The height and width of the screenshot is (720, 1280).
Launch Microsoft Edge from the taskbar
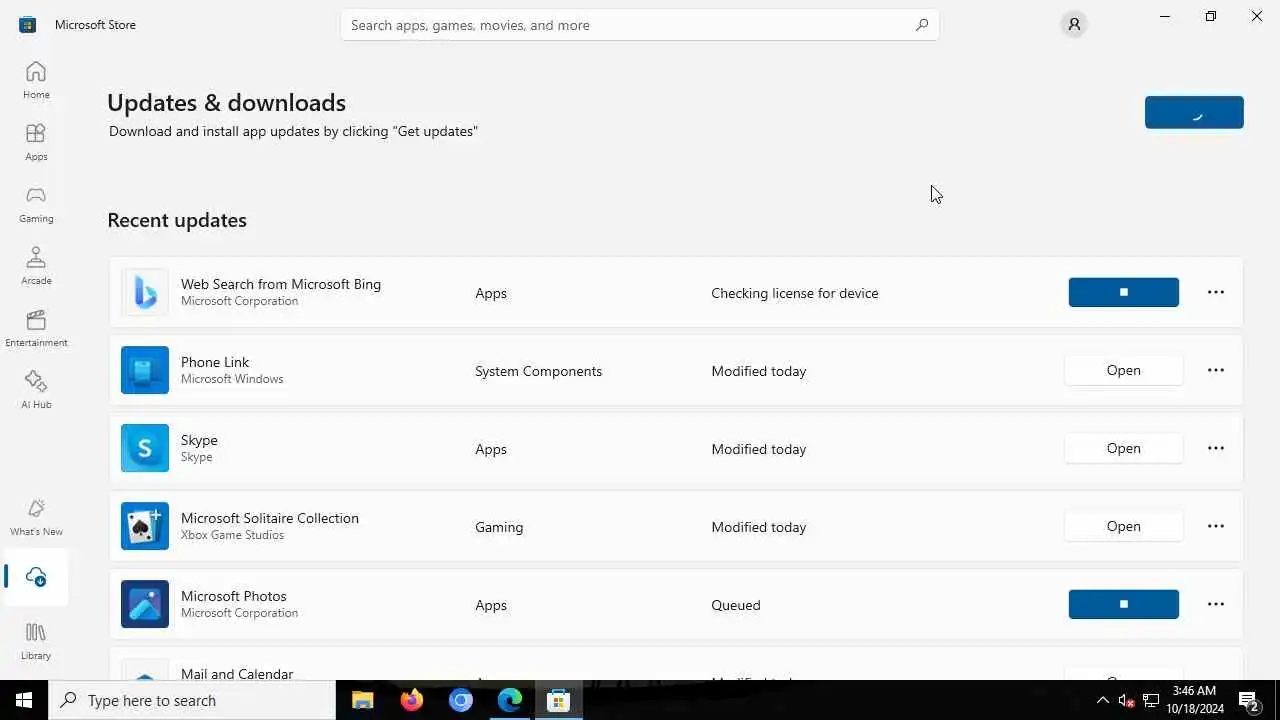510,700
